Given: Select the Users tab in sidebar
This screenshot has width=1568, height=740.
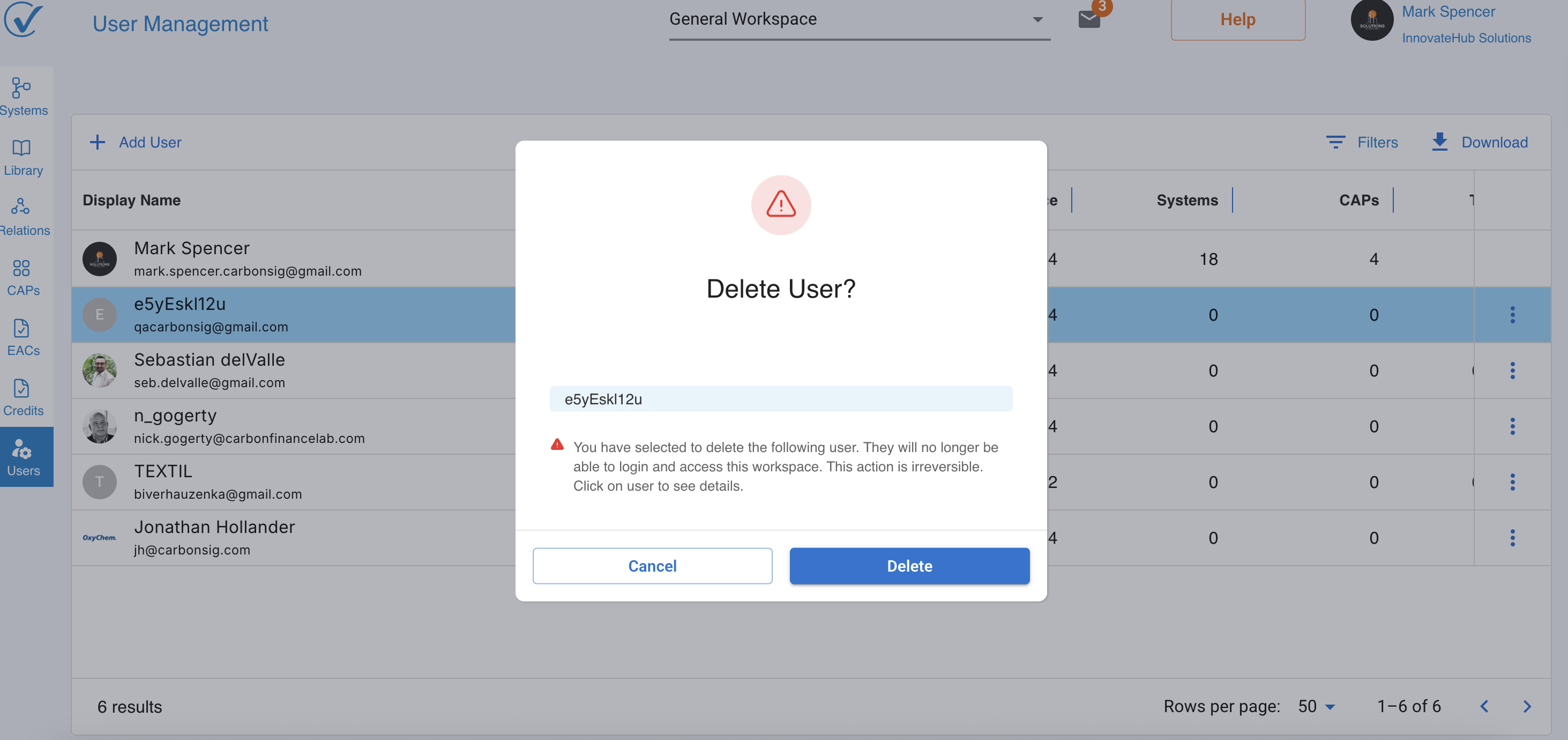Looking at the screenshot, I should [23, 457].
